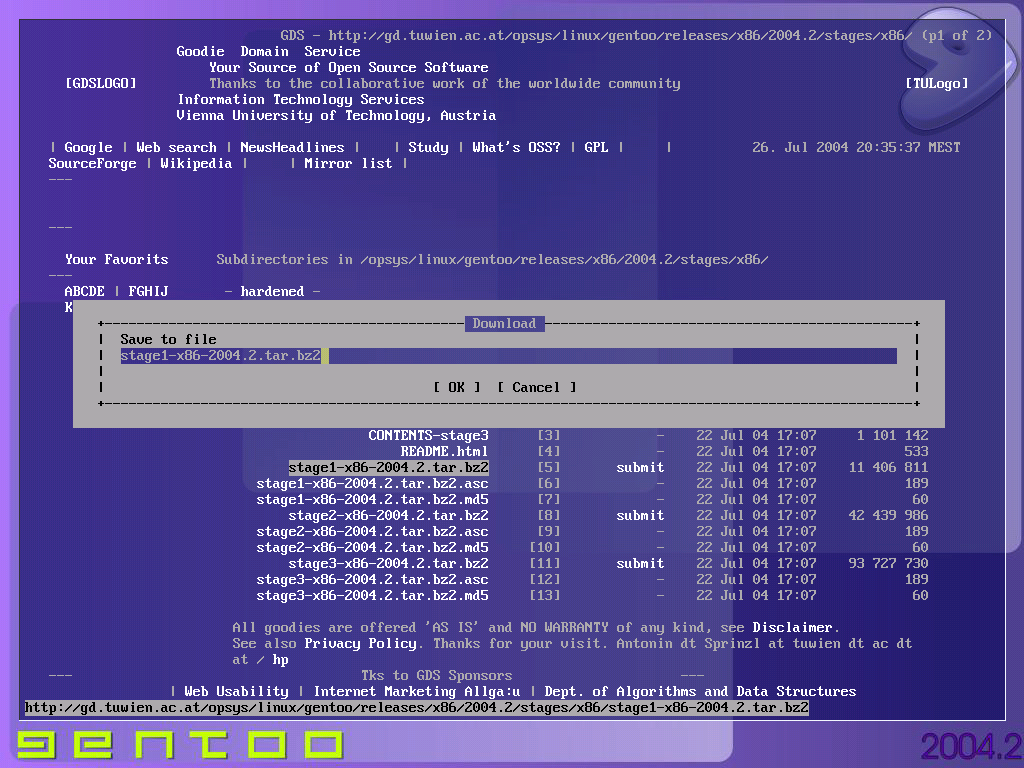Open the Wikipedia link

coord(197,163)
